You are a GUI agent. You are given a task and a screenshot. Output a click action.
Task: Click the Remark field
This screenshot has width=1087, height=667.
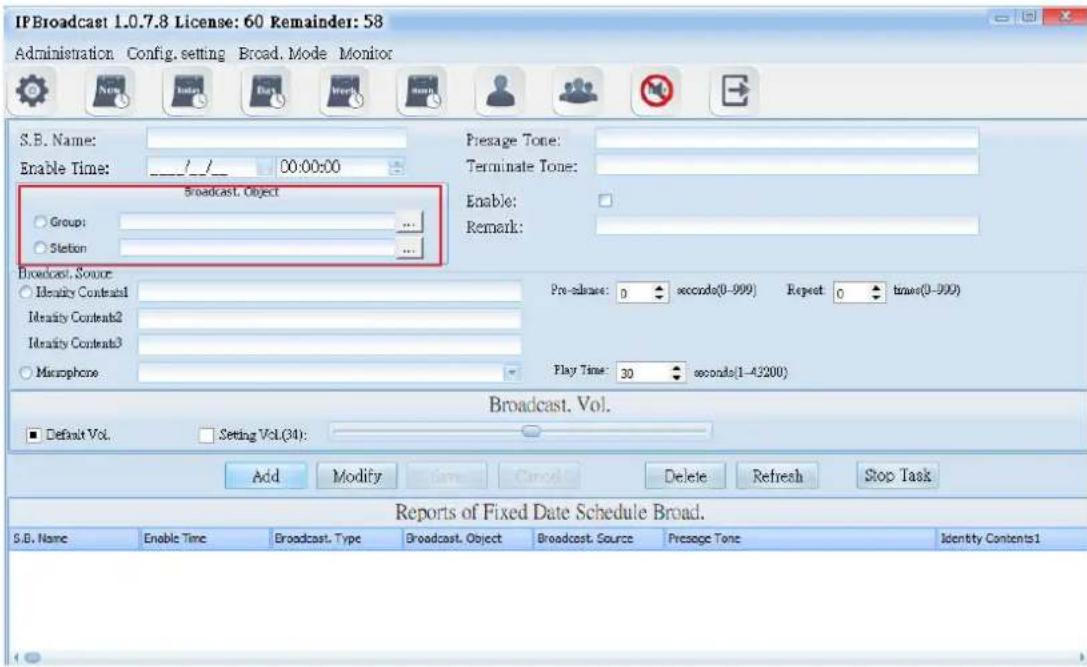(x=787, y=225)
